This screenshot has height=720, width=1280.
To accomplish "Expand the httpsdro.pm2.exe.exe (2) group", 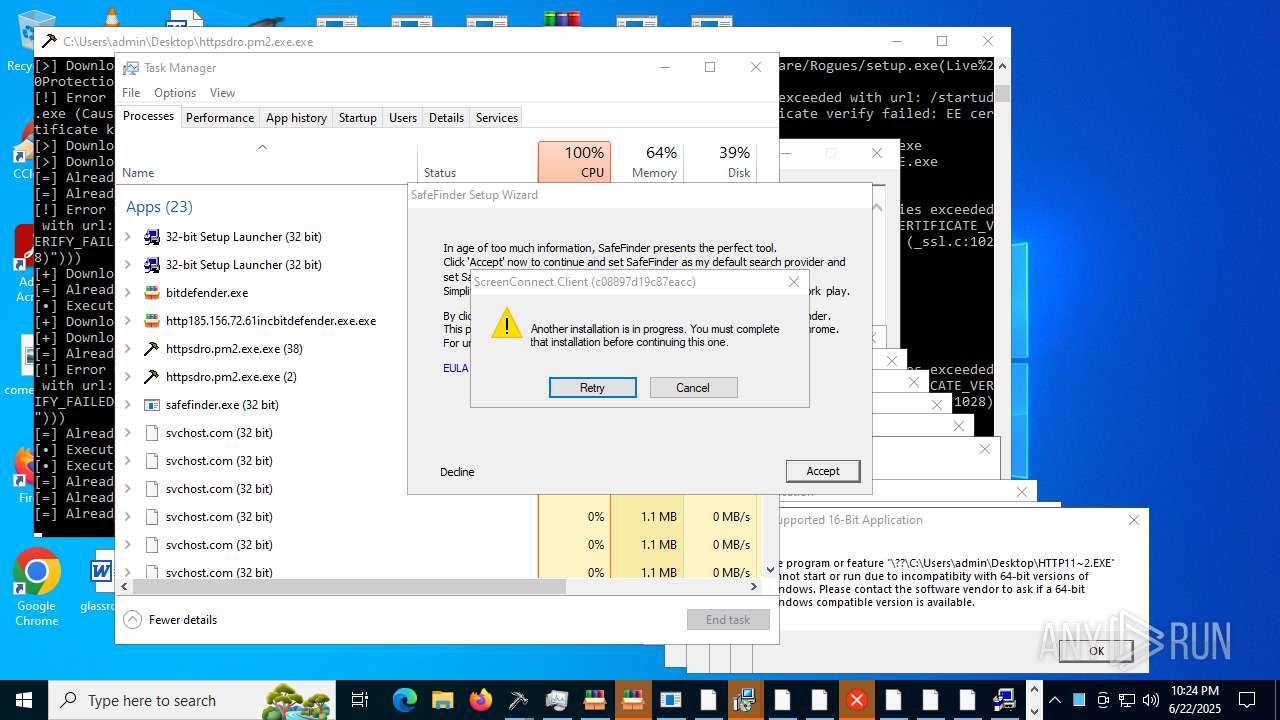I will [x=127, y=377].
